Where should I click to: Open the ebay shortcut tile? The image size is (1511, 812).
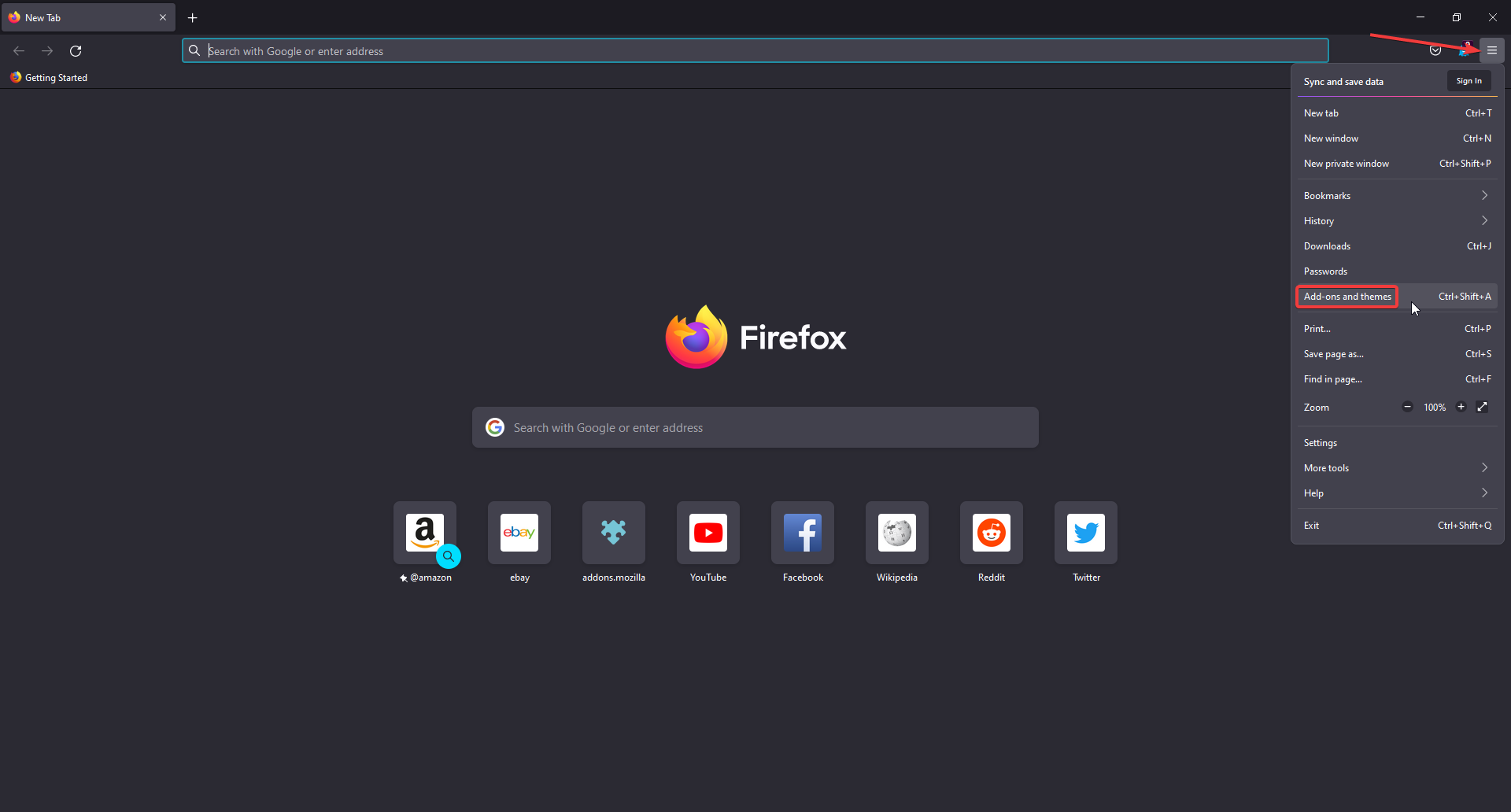pyautogui.click(x=519, y=533)
